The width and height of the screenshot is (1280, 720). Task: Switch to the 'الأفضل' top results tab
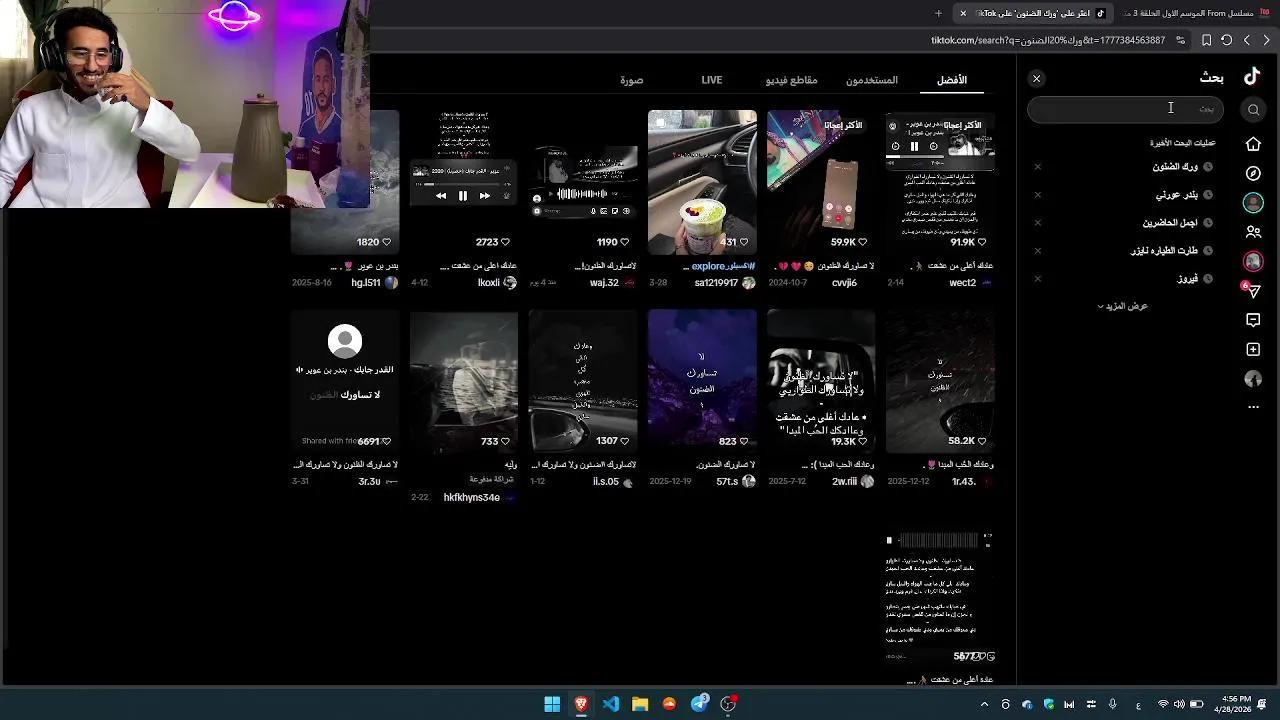click(x=952, y=80)
